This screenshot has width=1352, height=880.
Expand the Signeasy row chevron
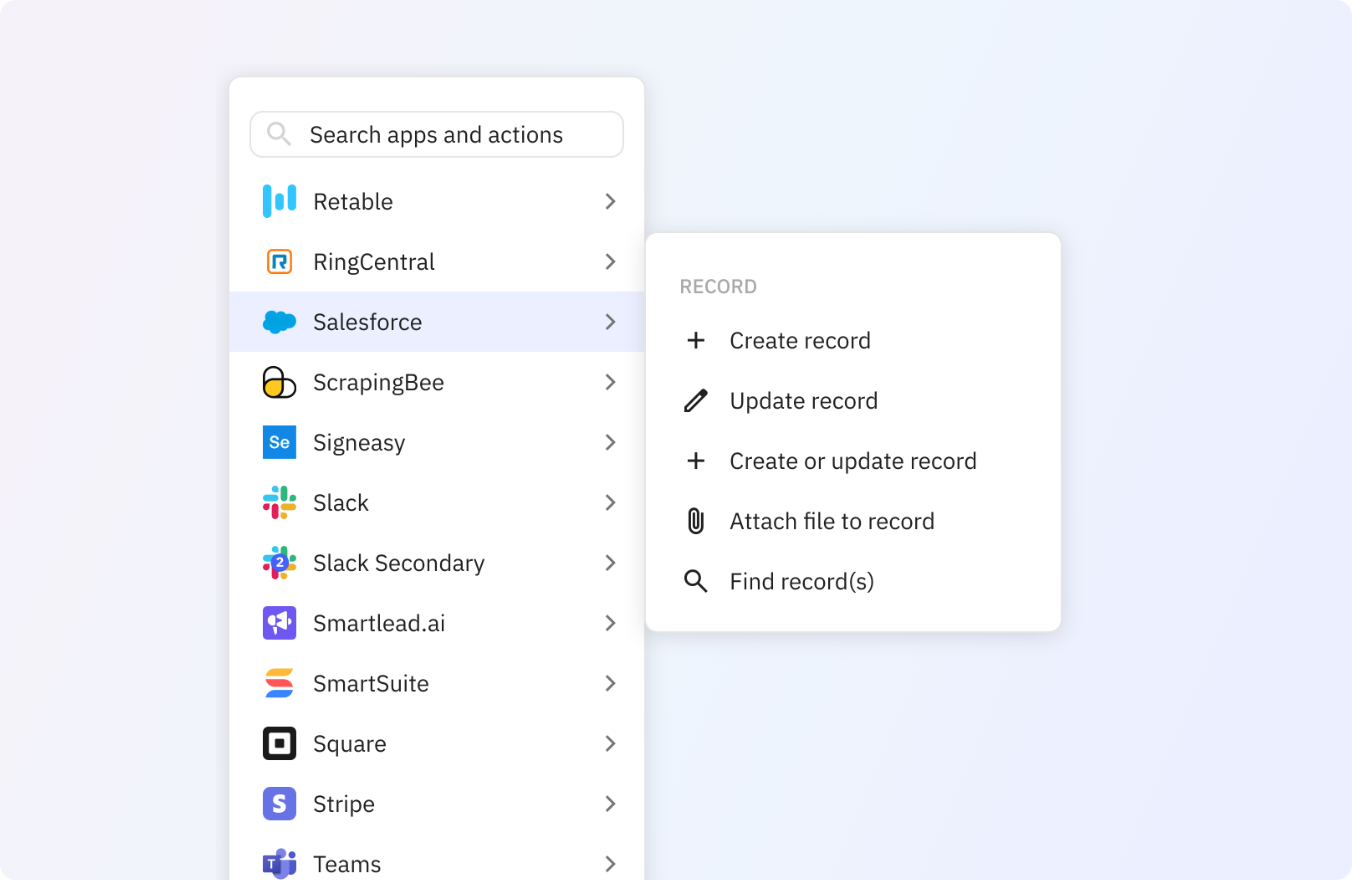(x=610, y=442)
